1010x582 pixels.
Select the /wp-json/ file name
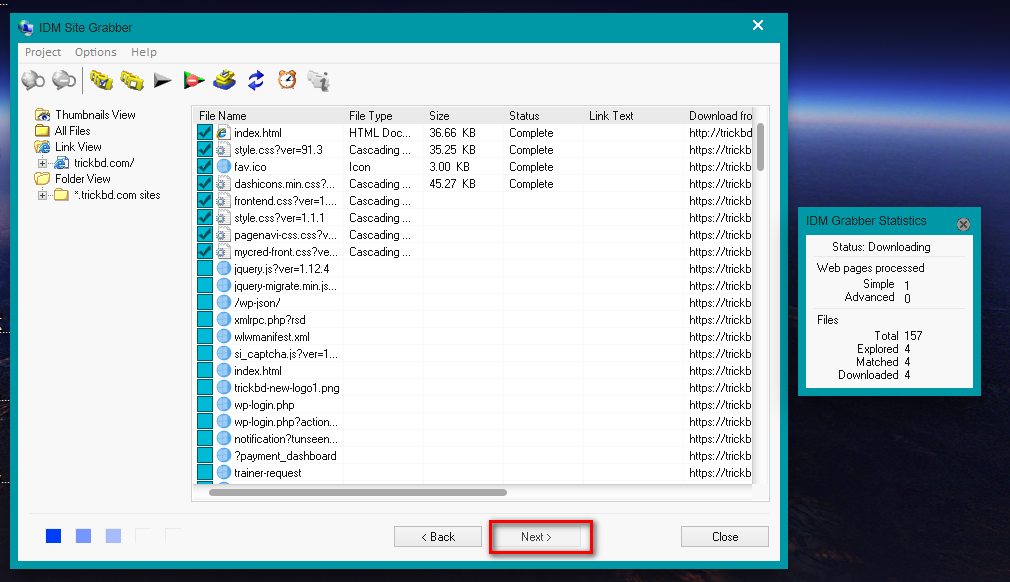coord(257,303)
